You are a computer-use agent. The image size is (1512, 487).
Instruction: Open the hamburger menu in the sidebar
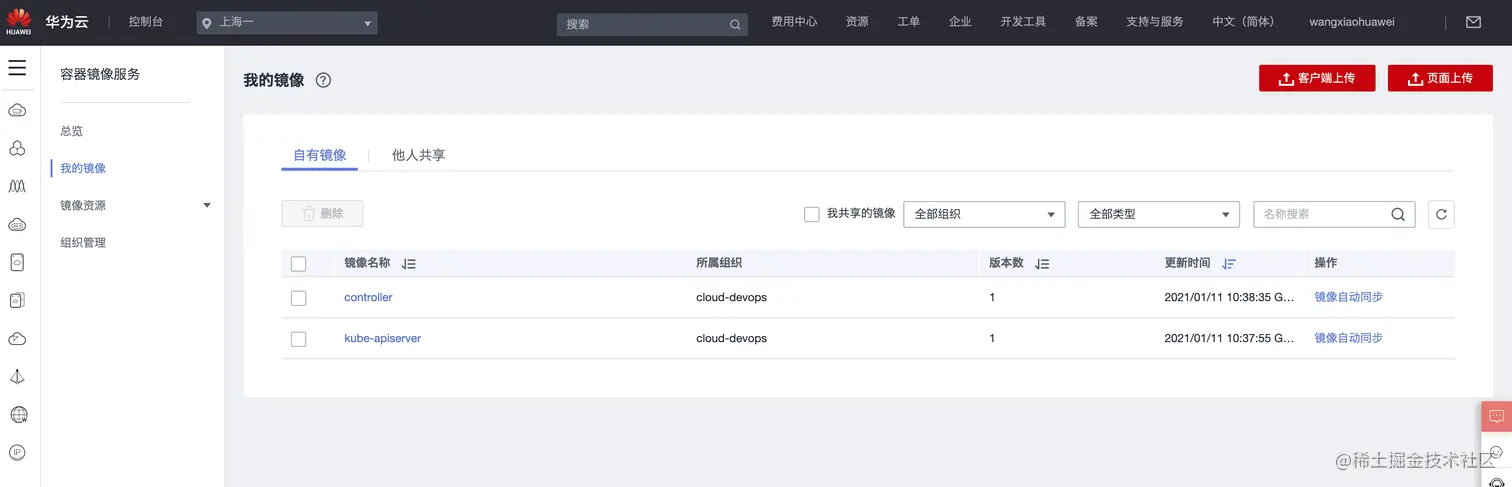click(x=17, y=68)
